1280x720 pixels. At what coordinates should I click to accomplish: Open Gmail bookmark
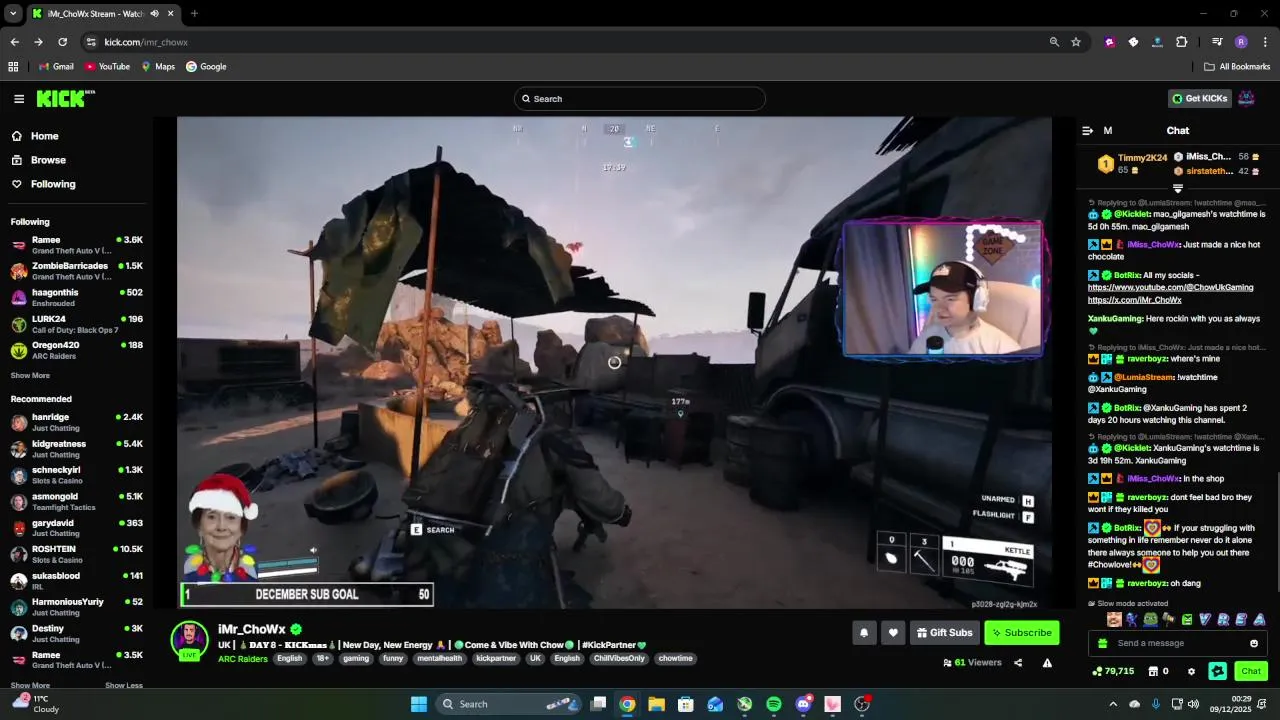tap(56, 67)
